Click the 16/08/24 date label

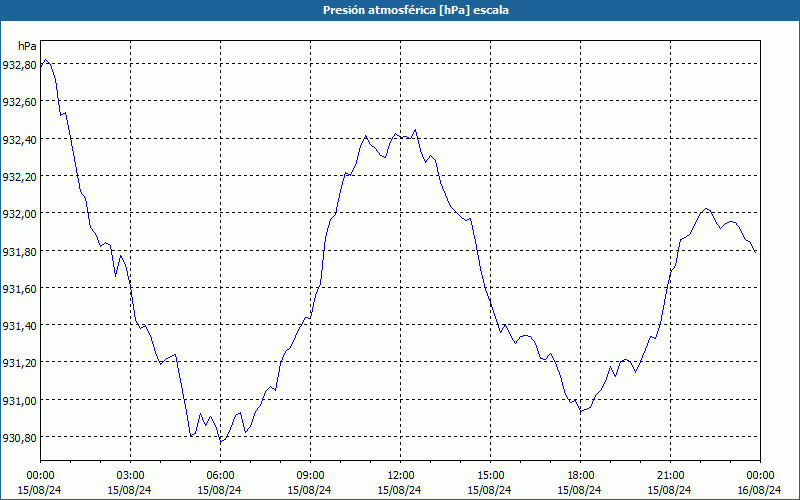point(760,490)
